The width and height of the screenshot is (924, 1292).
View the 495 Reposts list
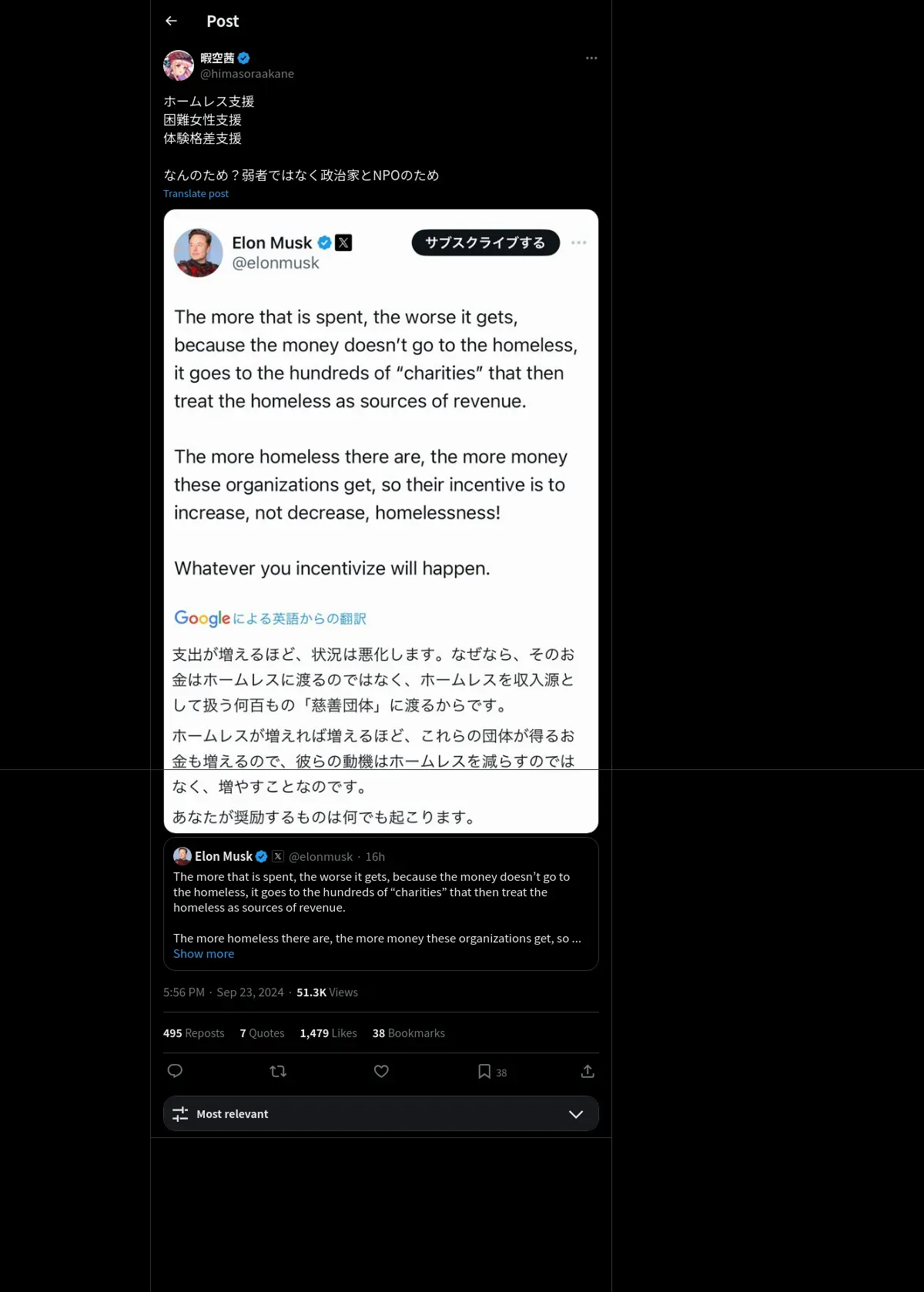pos(193,1033)
